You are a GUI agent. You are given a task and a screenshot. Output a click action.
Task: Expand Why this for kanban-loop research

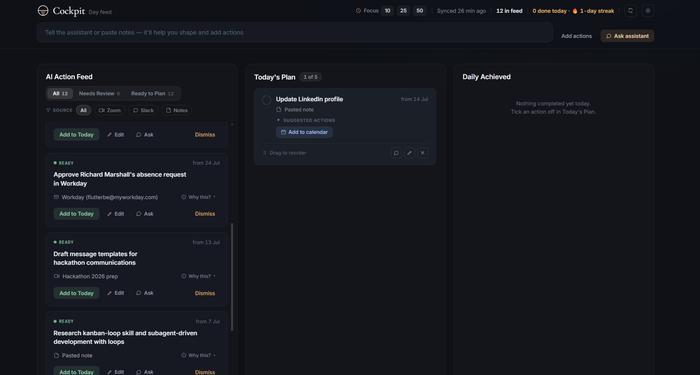198,355
